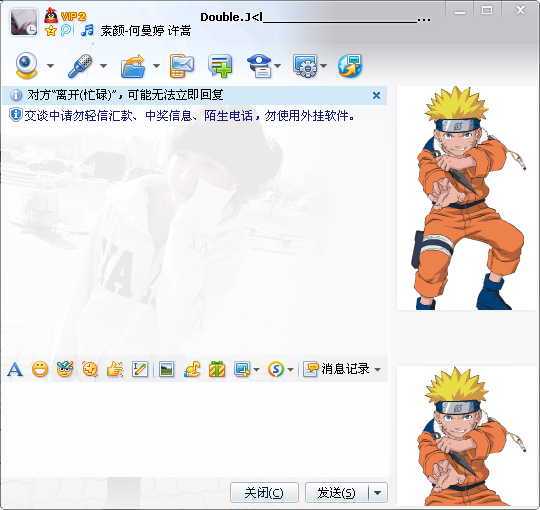Expand 消息记录 dropdown arrow

(377, 370)
